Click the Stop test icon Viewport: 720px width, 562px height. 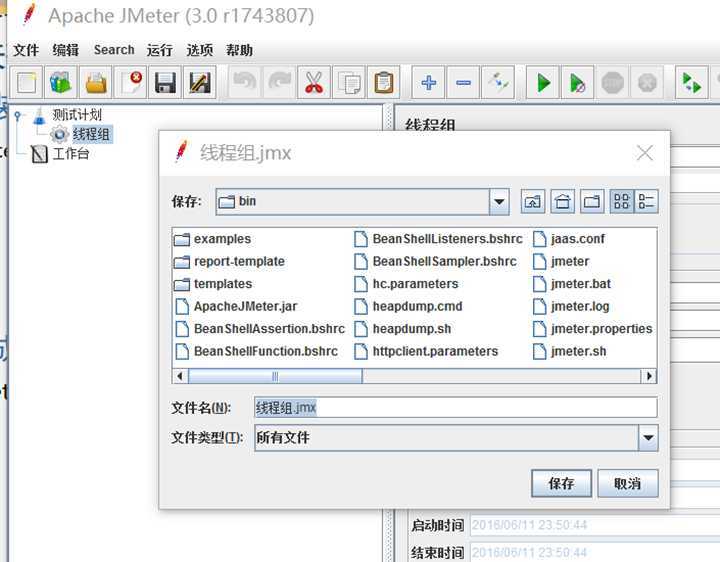click(x=613, y=83)
